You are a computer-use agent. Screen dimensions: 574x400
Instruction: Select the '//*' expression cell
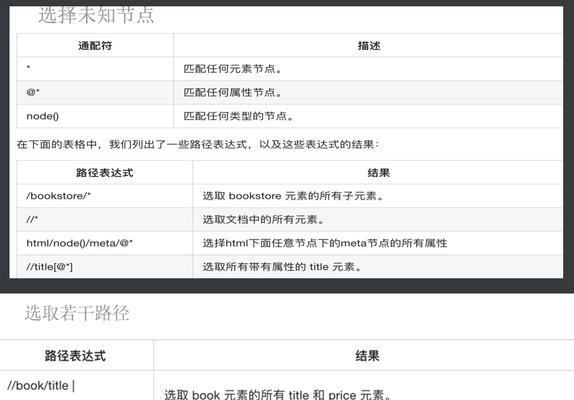coord(105,220)
